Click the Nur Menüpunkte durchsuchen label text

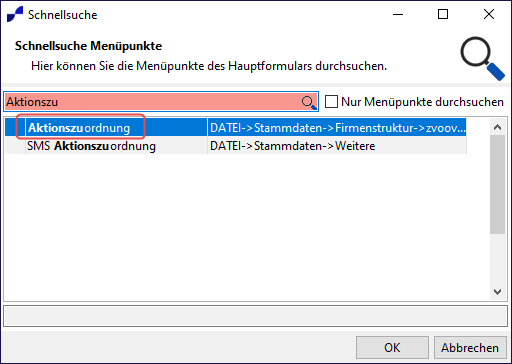click(x=422, y=102)
